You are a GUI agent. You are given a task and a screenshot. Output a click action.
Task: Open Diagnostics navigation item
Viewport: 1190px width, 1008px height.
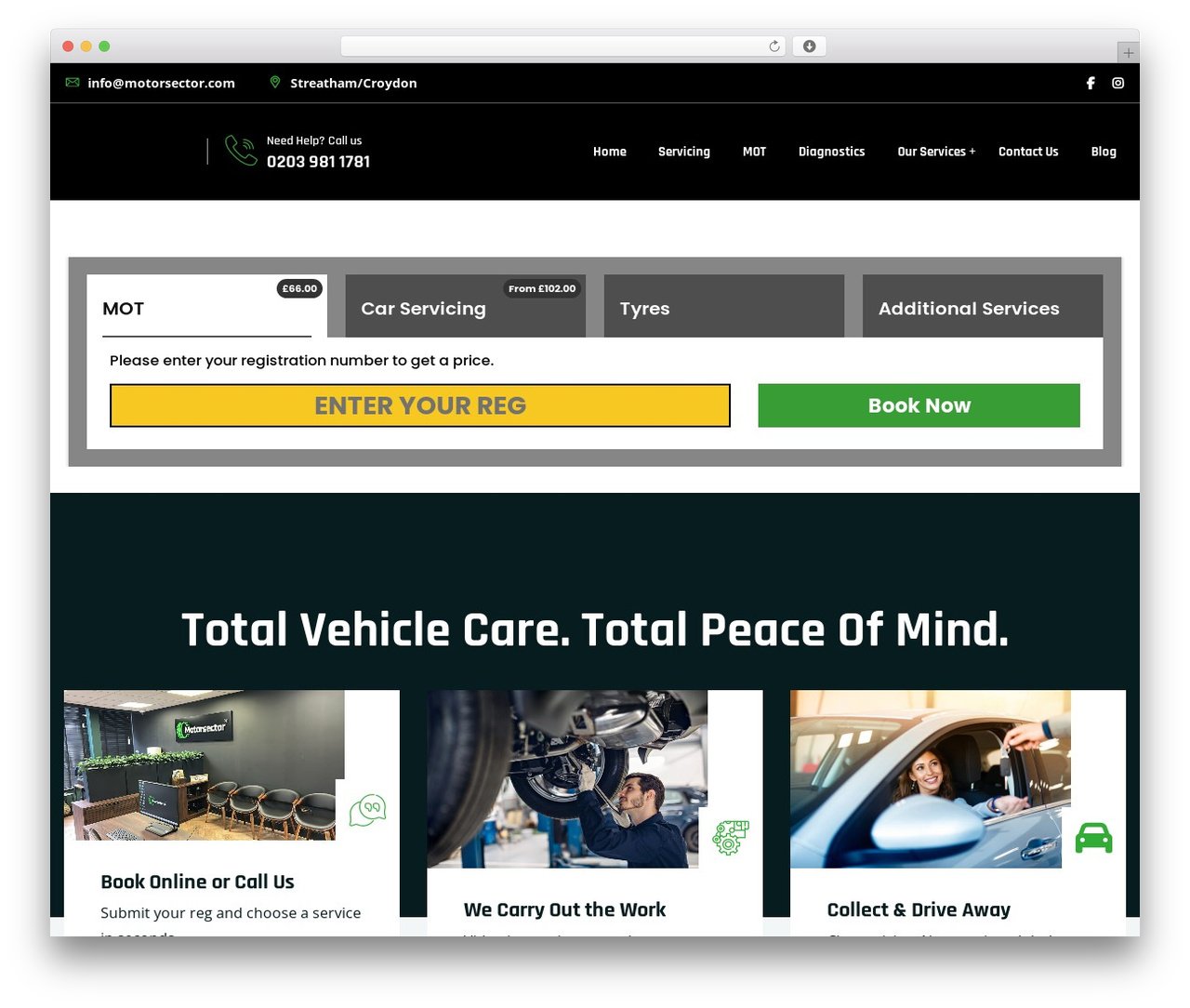pos(831,152)
